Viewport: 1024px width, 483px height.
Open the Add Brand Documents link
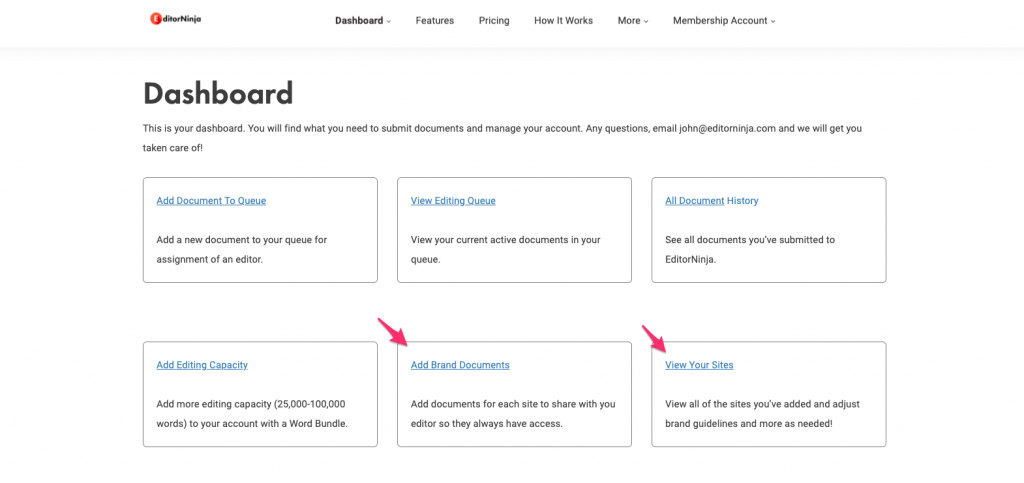pos(460,365)
